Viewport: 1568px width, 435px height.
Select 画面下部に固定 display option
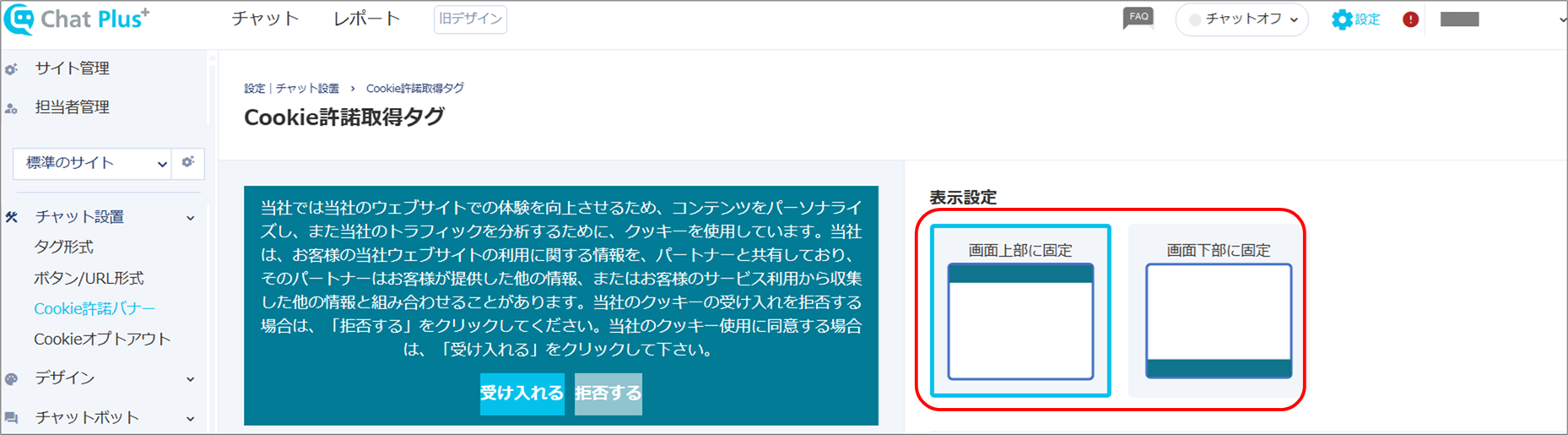pos(1218,310)
